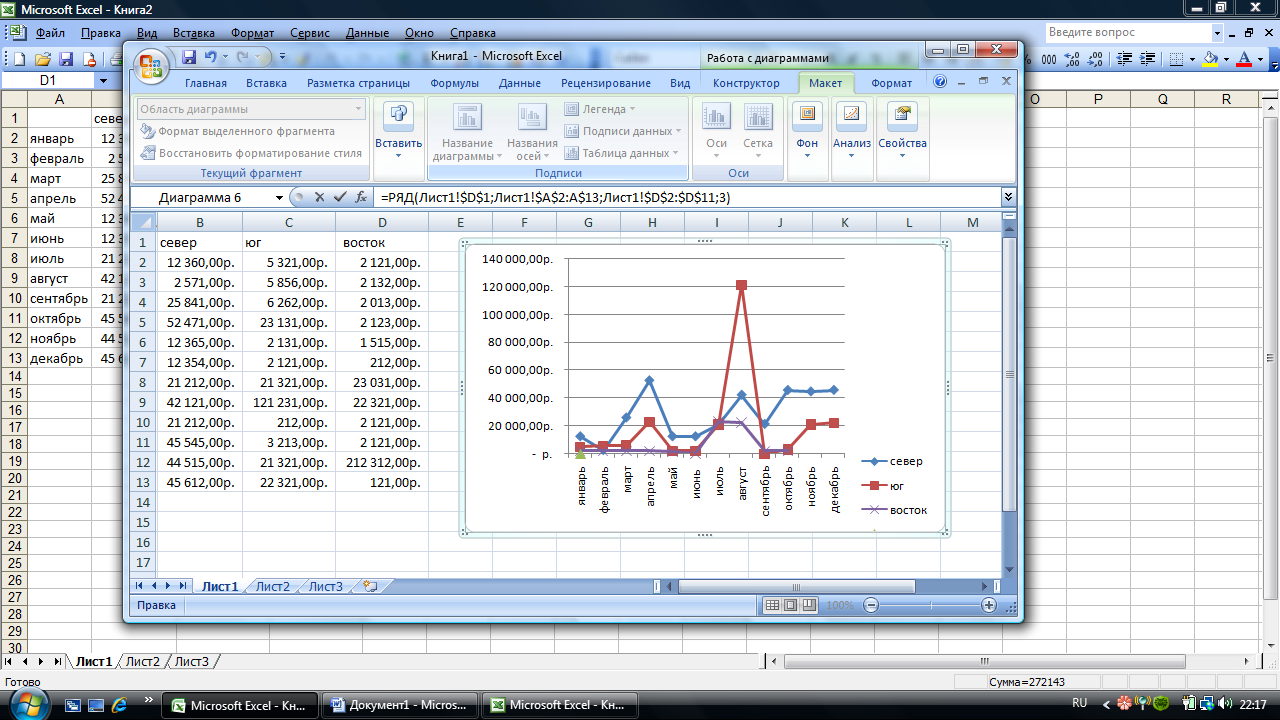Screen dimensions: 1280x720
Task: Open Формат chart tools tab
Action: (x=891, y=83)
